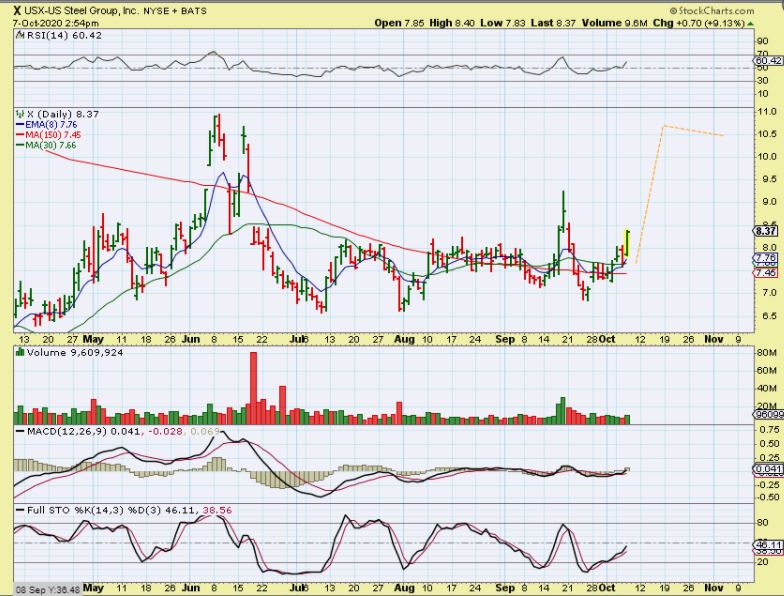The image size is (784, 596).
Task: Click the 'RSI(14) 60.42' panel label
Action: click(64, 35)
